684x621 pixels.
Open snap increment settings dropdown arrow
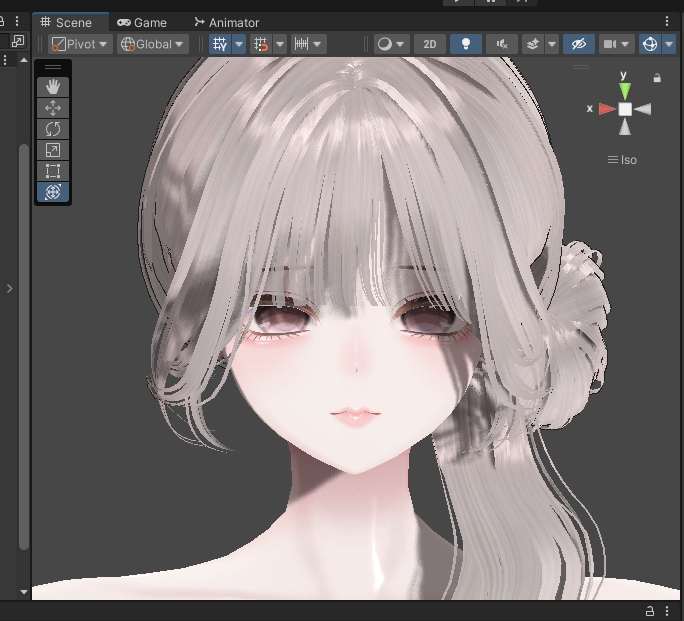(x=317, y=44)
